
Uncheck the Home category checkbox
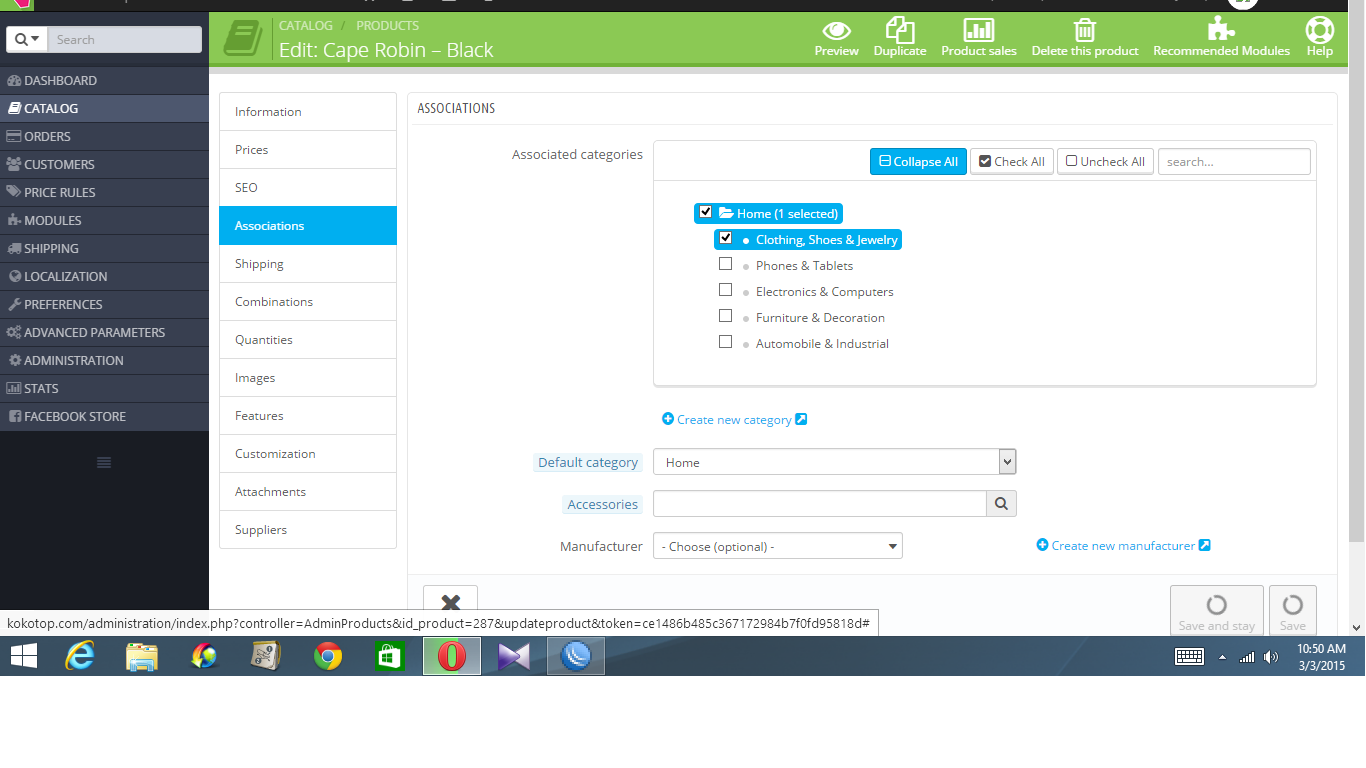(706, 212)
